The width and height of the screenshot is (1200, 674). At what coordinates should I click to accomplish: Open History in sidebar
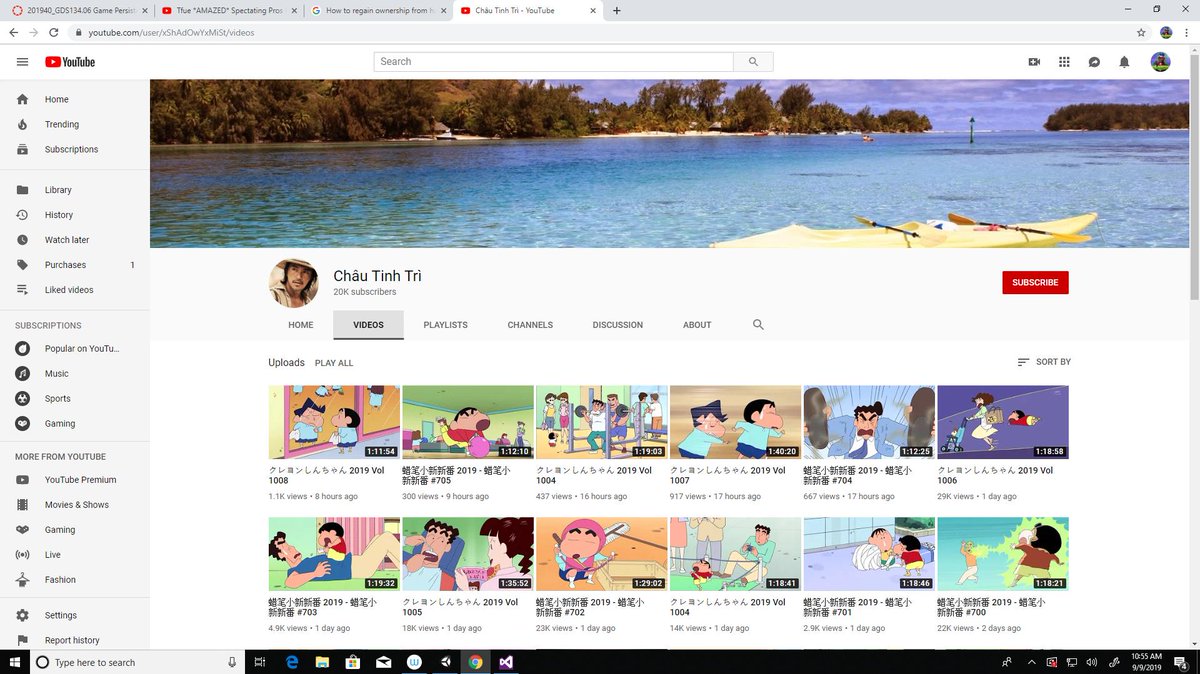[75, 215]
